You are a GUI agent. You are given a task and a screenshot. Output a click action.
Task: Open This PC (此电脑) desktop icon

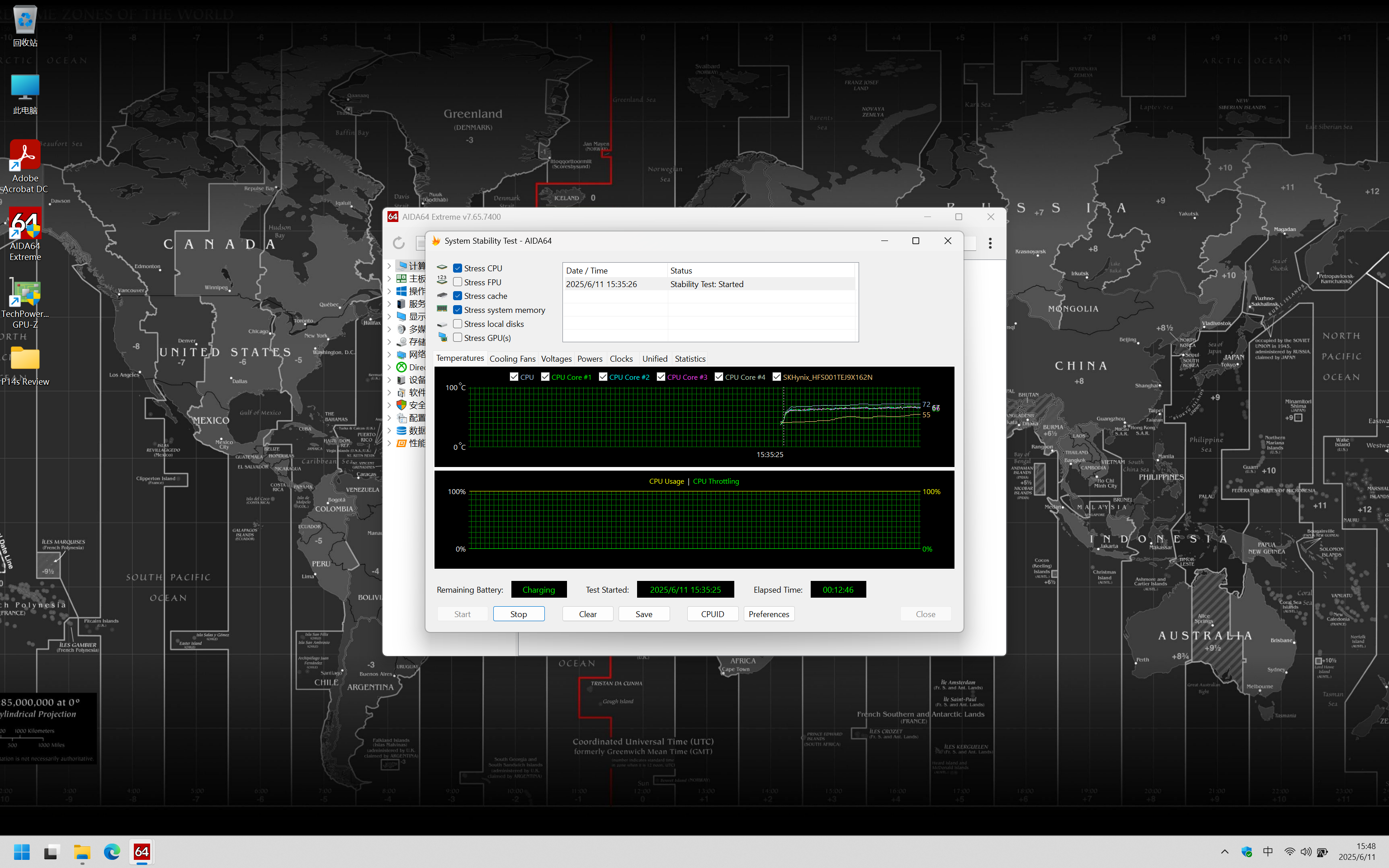[x=25, y=94]
